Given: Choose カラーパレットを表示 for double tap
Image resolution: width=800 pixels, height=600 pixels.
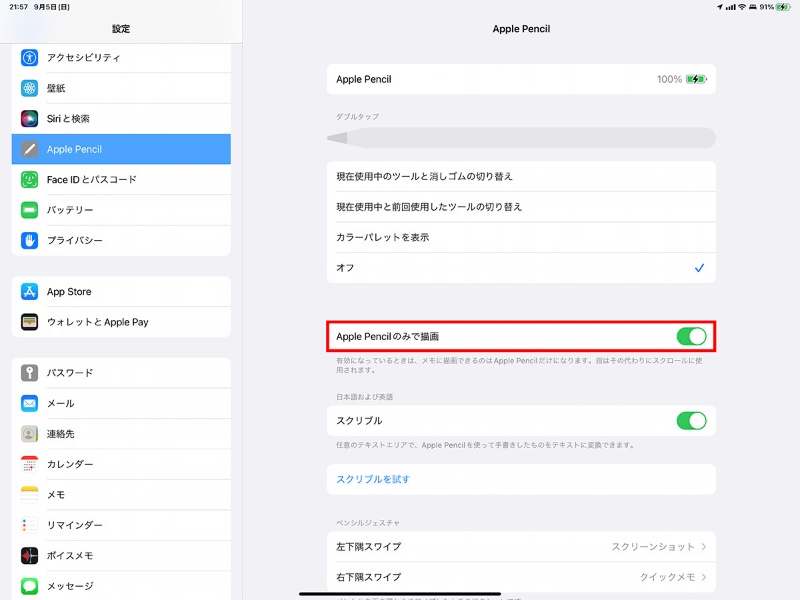Looking at the screenshot, I should click(x=520, y=237).
